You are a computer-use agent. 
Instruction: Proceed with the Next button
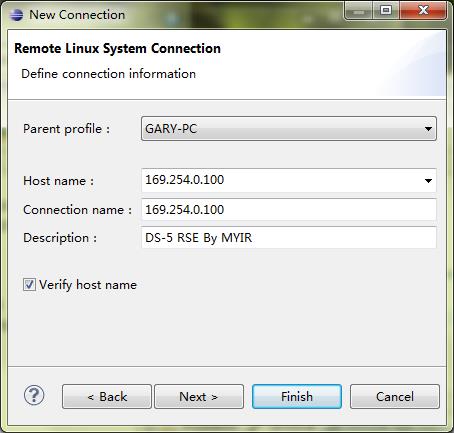(199, 397)
